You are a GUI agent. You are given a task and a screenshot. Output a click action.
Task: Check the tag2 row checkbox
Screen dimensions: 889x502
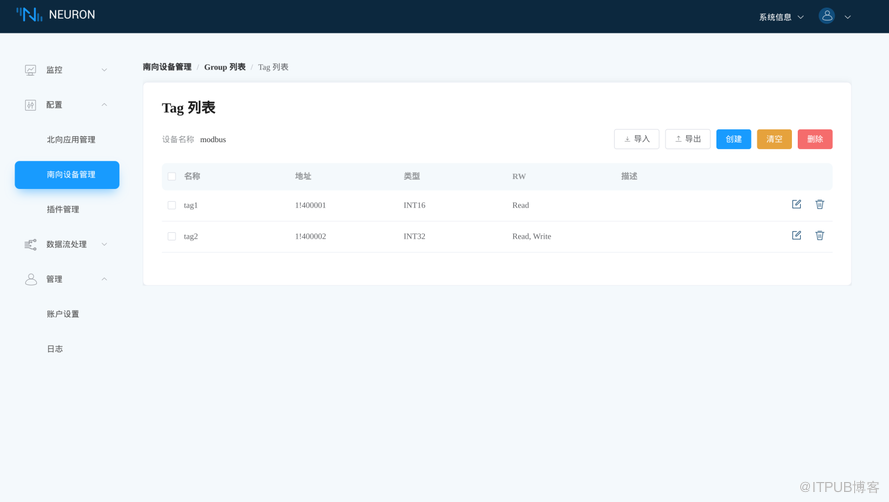click(x=172, y=237)
